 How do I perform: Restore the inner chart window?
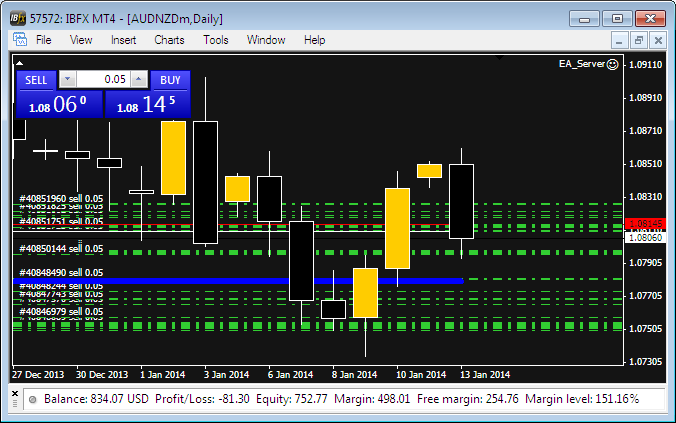click(639, 40)
